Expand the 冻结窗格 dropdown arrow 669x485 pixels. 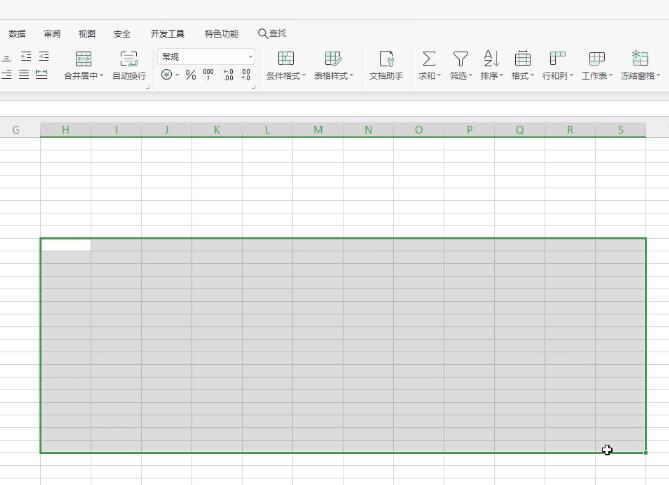pos(659,76)
